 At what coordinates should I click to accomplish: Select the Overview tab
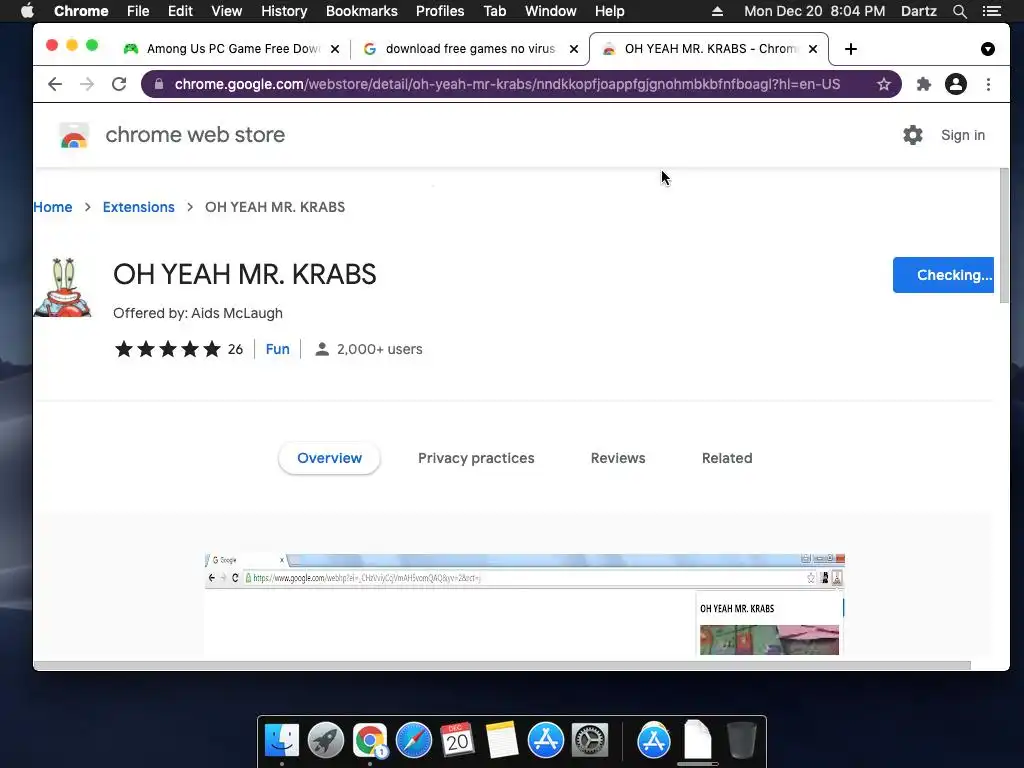click(329, 458)
